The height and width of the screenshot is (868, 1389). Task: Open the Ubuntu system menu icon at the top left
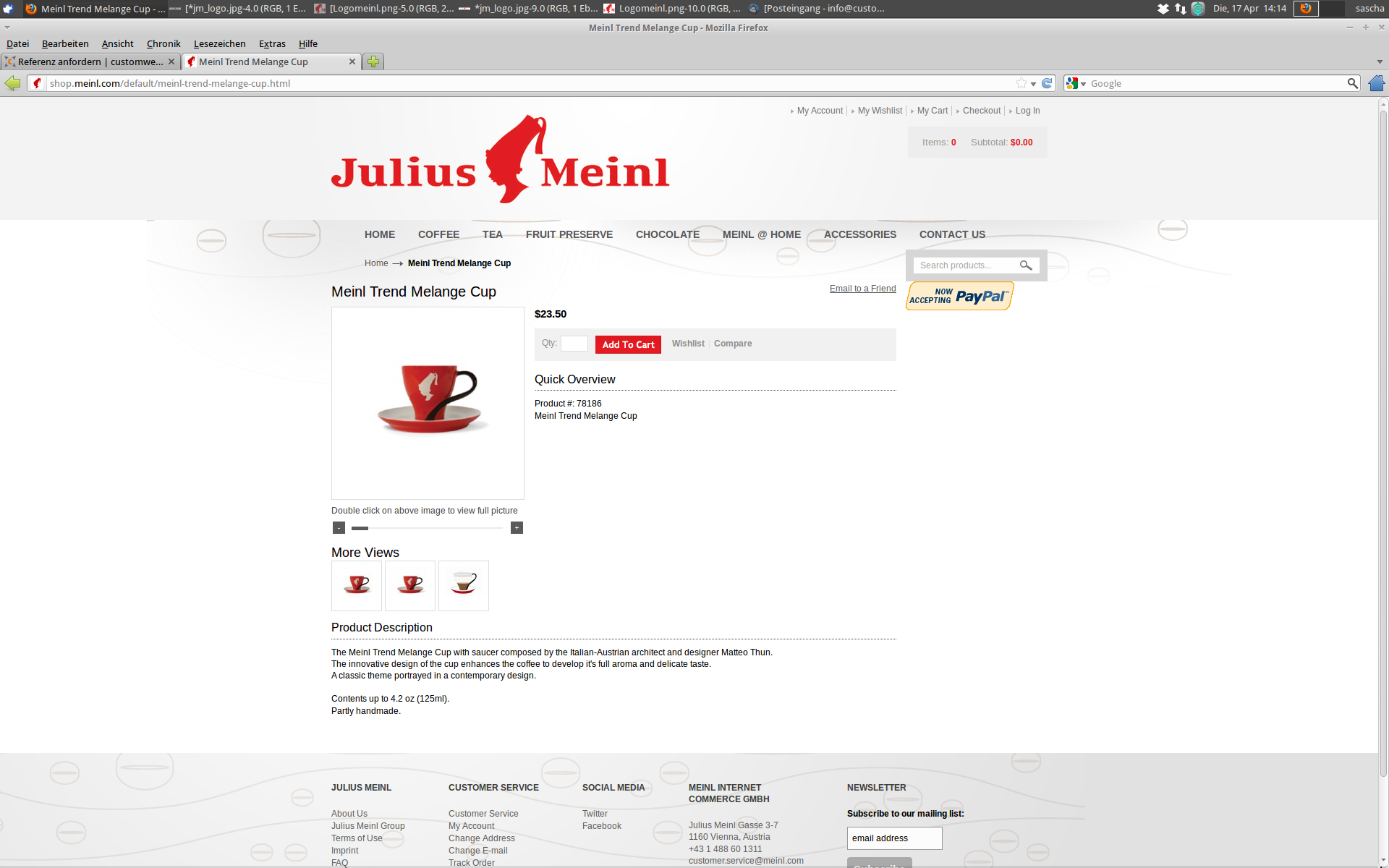tap(8, 9)
